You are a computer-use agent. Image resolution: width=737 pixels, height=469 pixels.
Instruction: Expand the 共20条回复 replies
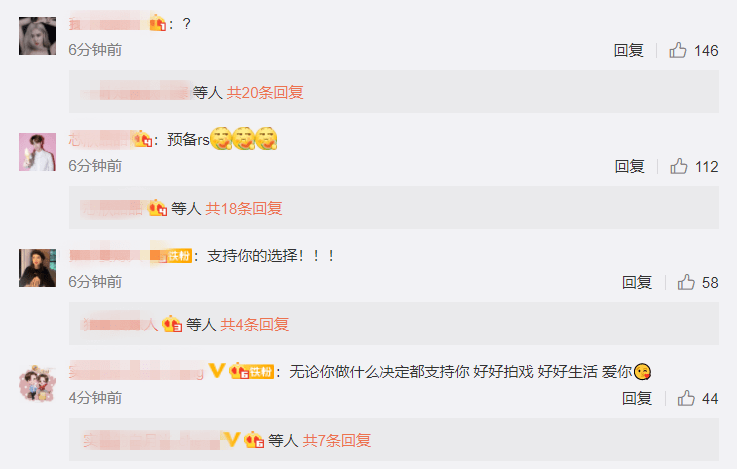point(265,93)
